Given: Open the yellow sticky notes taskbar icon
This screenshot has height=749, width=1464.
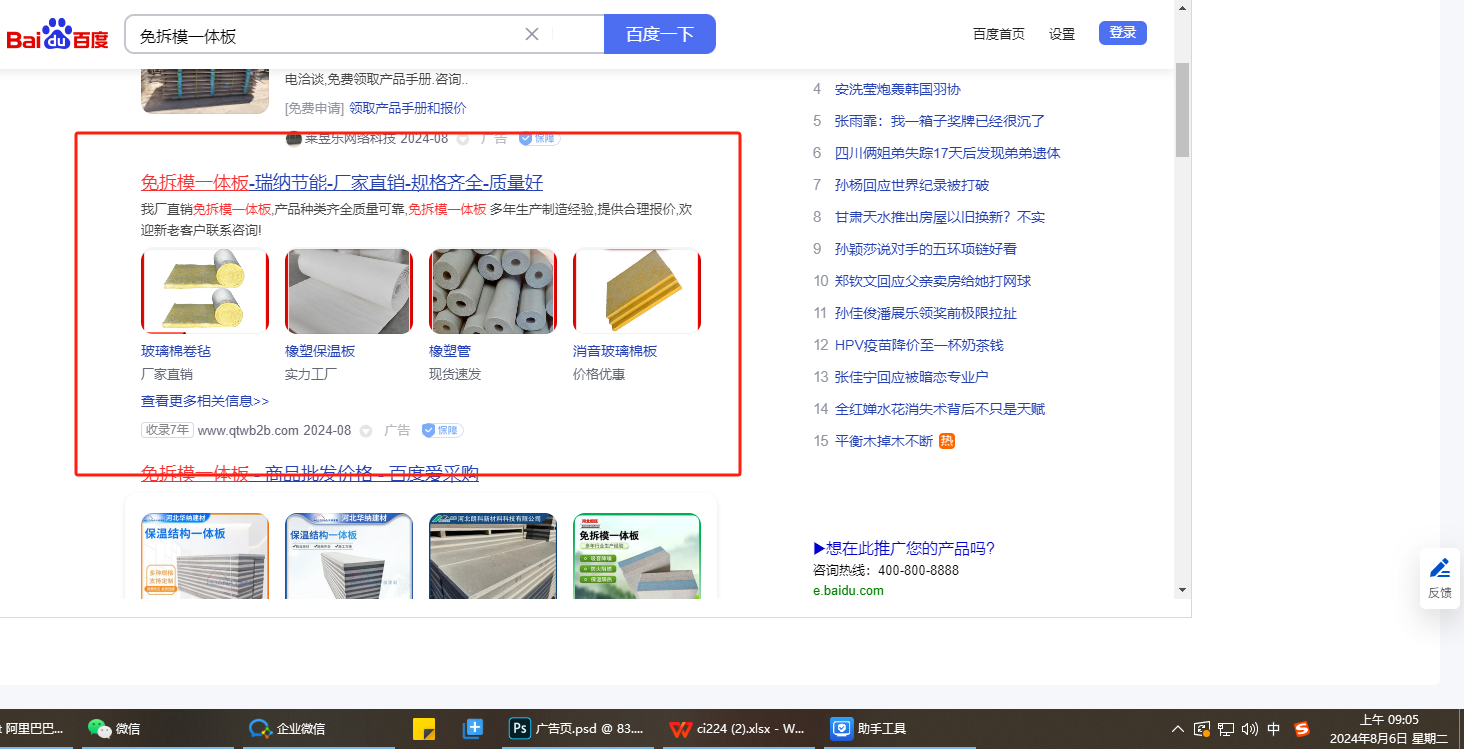Looking at the screenshot, I should point(424,729).
